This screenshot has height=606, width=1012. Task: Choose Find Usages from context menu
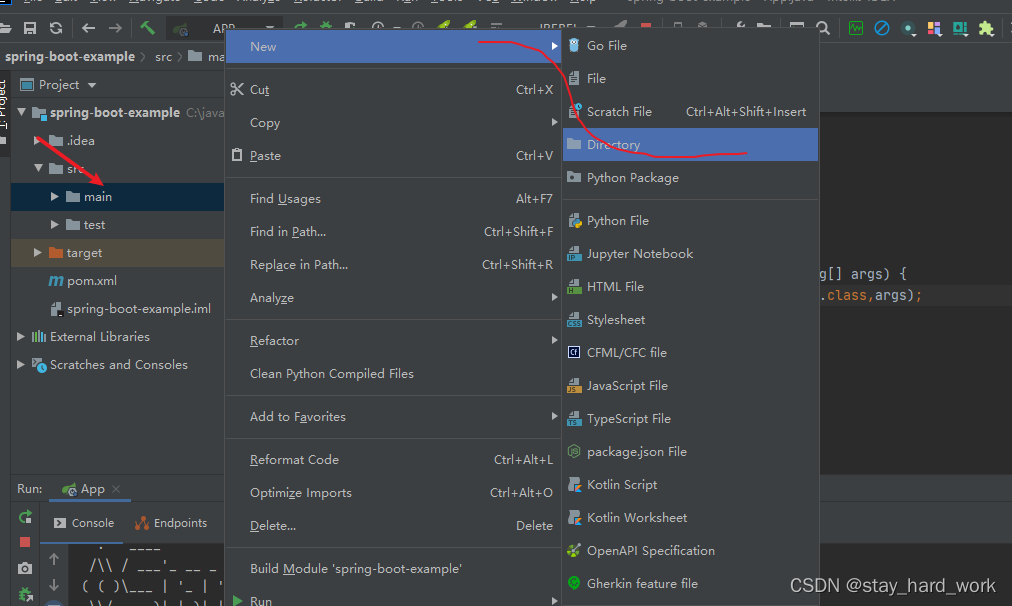pos(393,199)
